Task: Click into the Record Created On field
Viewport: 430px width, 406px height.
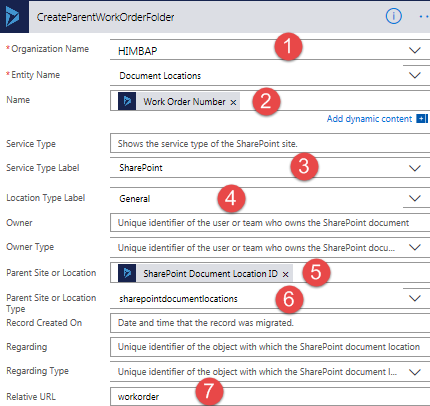Action: [270, 323]
